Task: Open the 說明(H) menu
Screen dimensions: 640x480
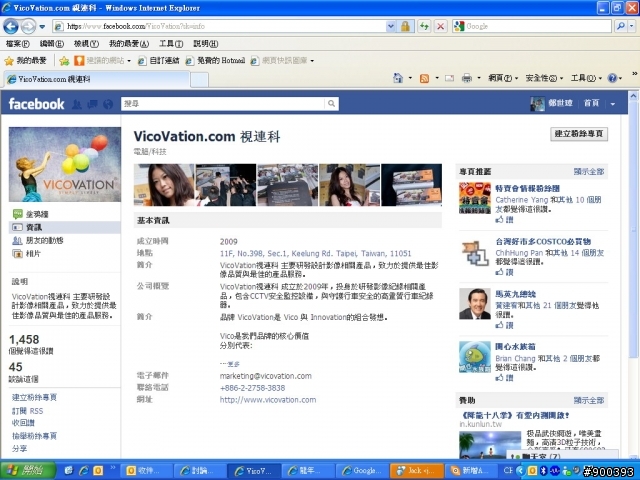Action: tap(205, 44)
